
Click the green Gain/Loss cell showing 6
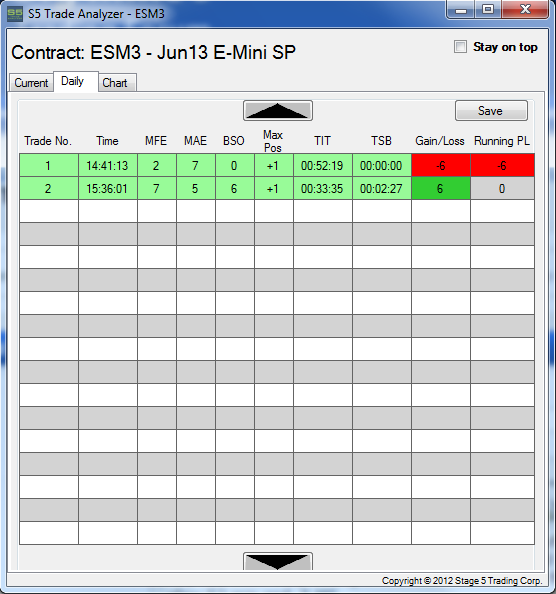coord(441,188)
